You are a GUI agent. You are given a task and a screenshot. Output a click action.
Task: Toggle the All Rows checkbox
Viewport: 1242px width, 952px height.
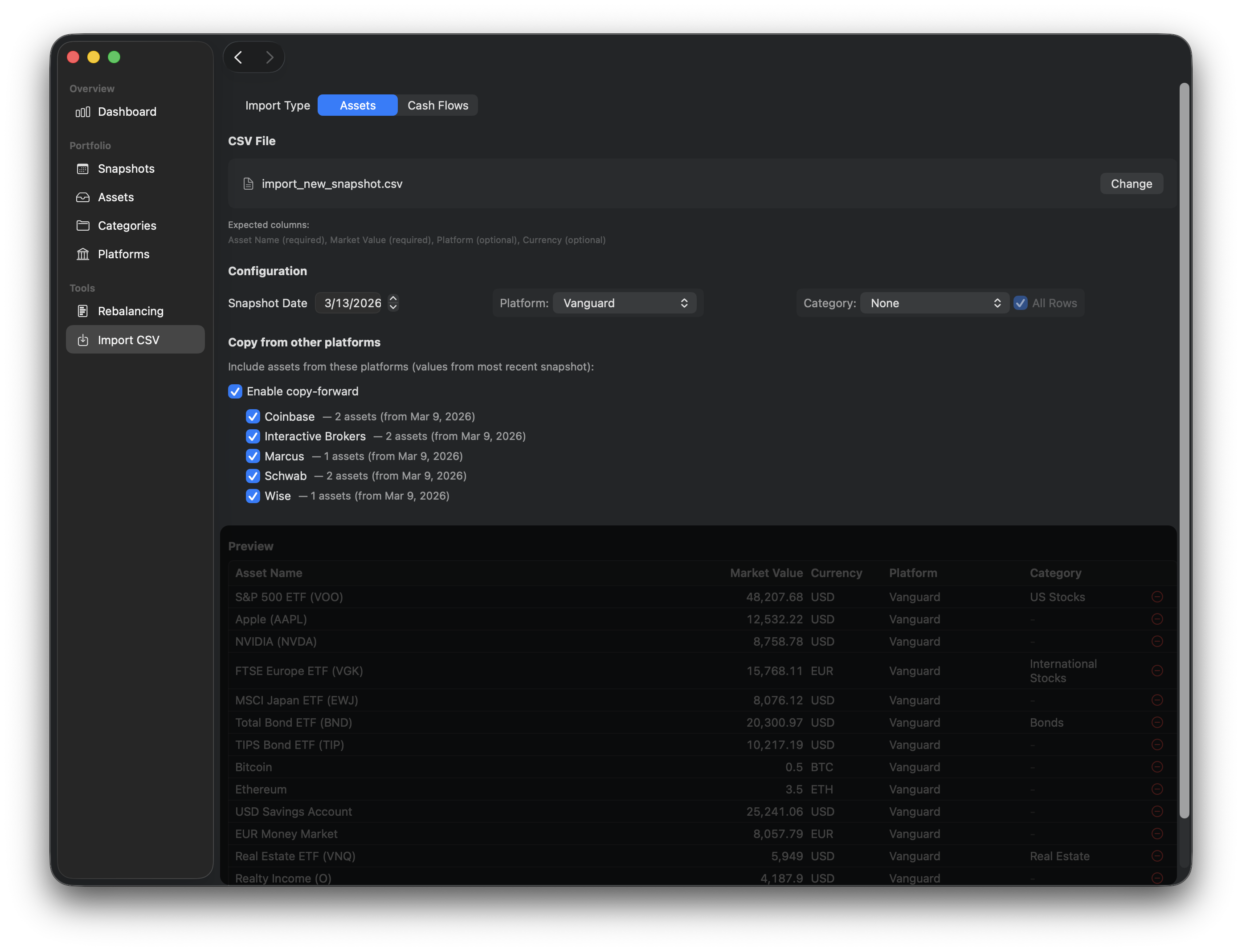(1021, 303)
